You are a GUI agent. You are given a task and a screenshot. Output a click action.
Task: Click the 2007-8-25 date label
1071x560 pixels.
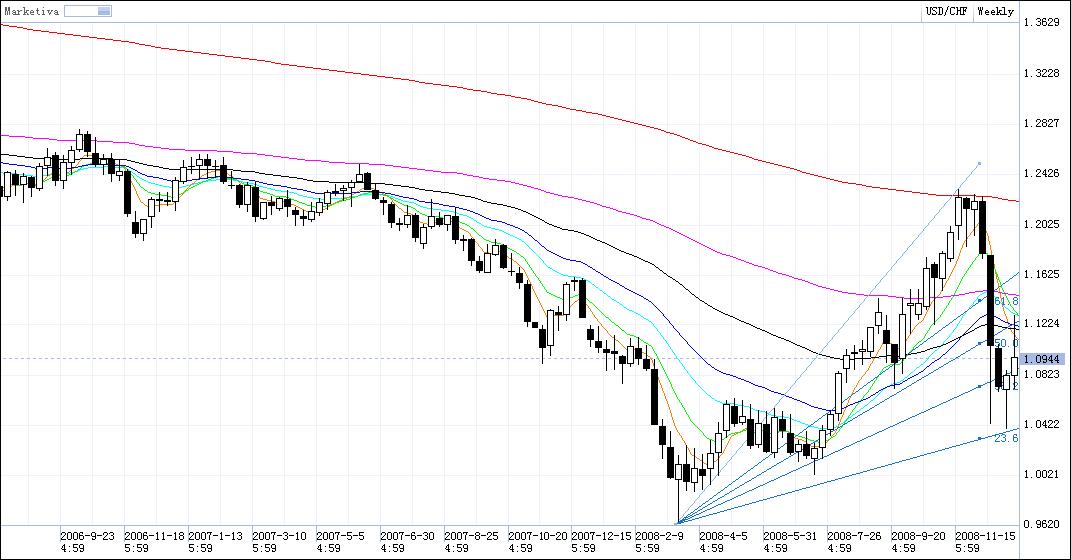(471, 536)
